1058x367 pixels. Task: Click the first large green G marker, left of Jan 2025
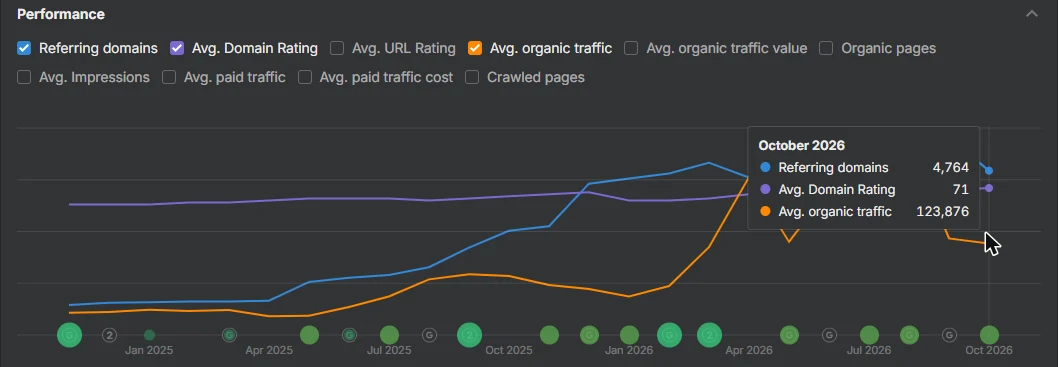coord(69,335)
